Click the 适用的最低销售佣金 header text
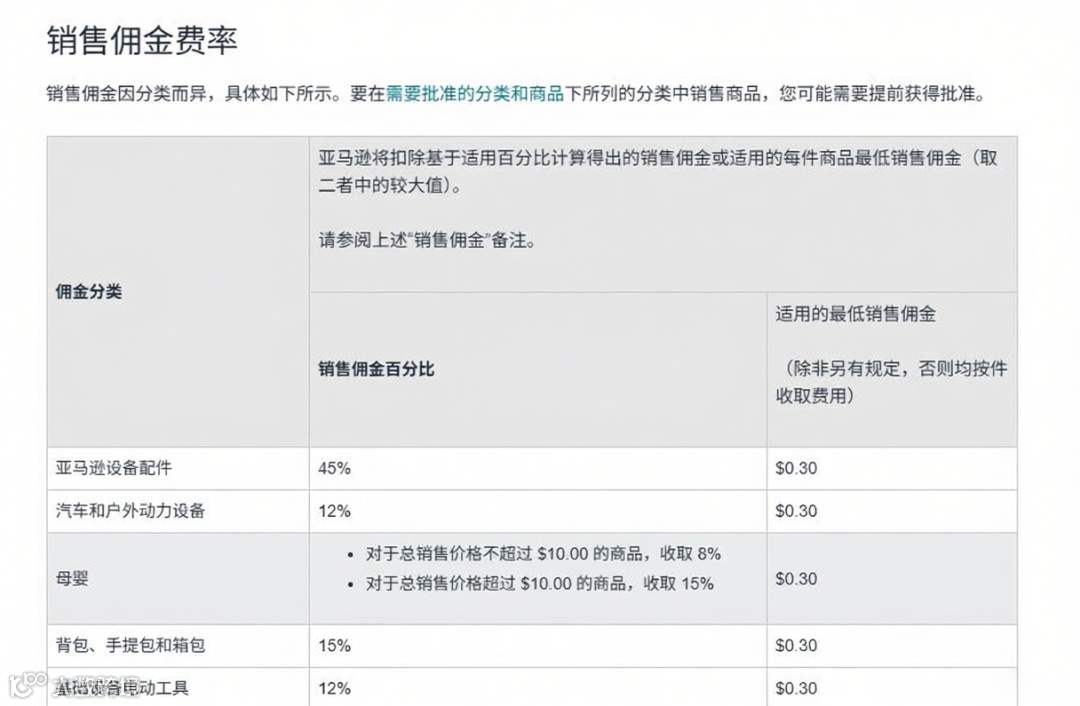Viewport: 1080px width, 706px height. tap(855, 314)
